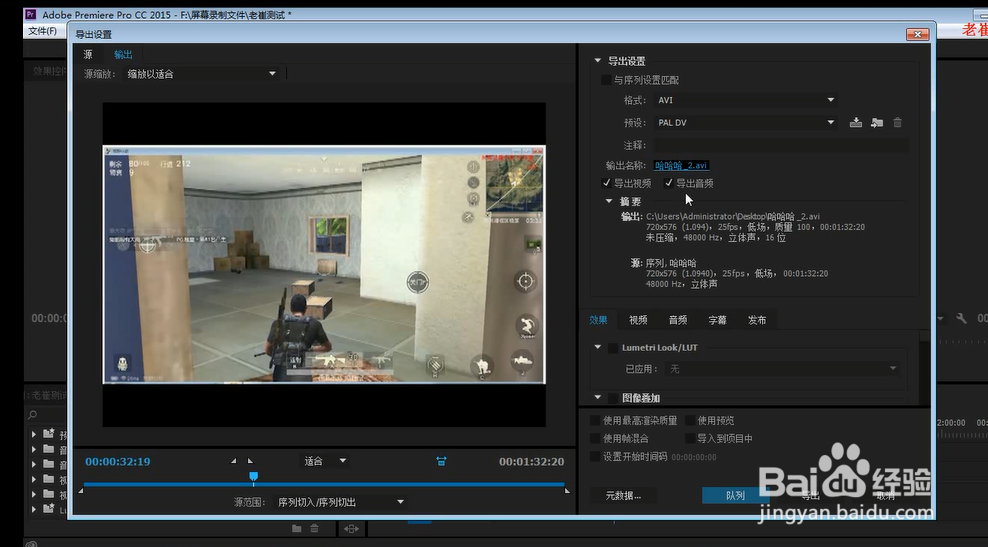Open the 文件(F) menu
Viewport: 988px width, 547px height.
(42, 31)
